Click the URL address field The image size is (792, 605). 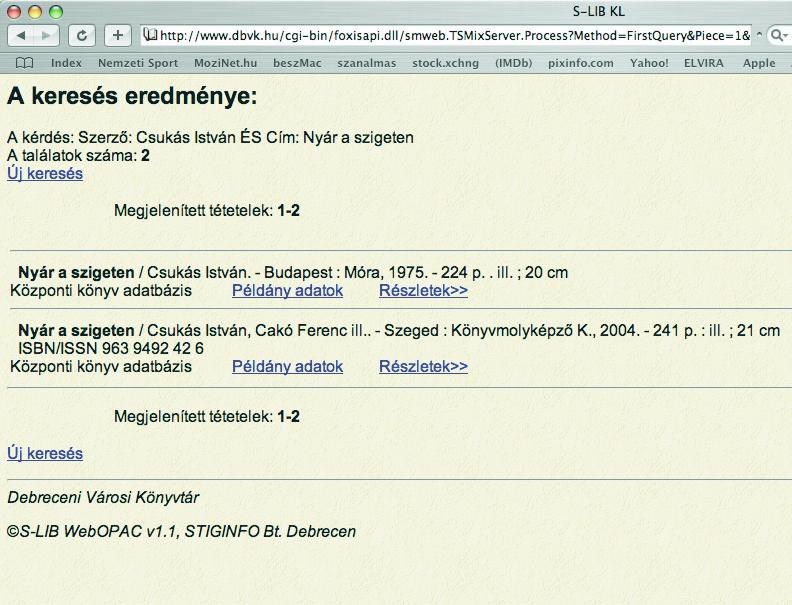[450, 35]
